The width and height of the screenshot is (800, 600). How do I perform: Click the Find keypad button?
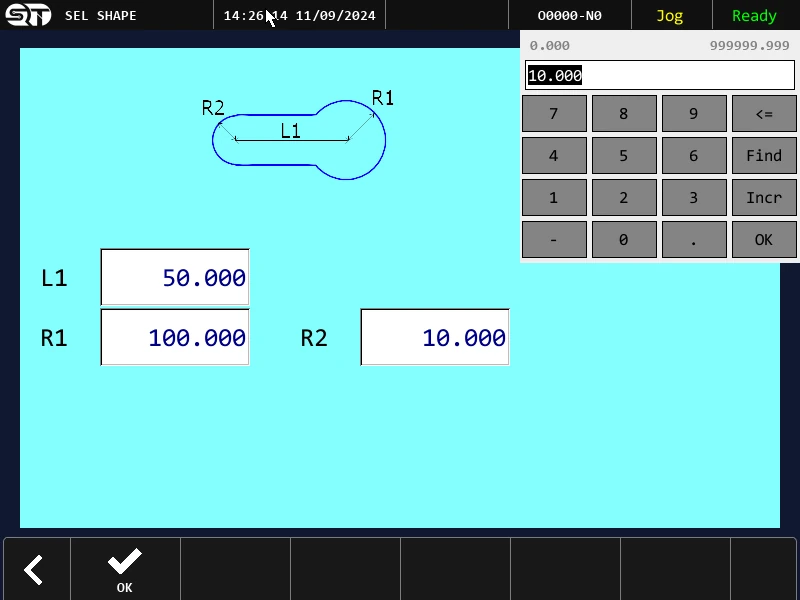point(764,156)
